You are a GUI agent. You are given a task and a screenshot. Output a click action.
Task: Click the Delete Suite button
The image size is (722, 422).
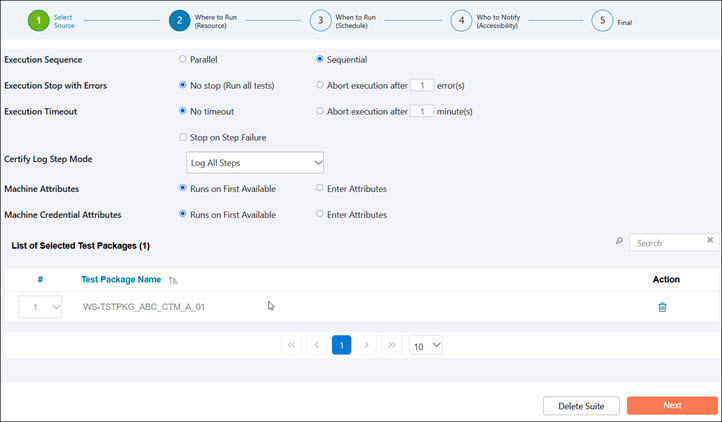coord(581,405)
